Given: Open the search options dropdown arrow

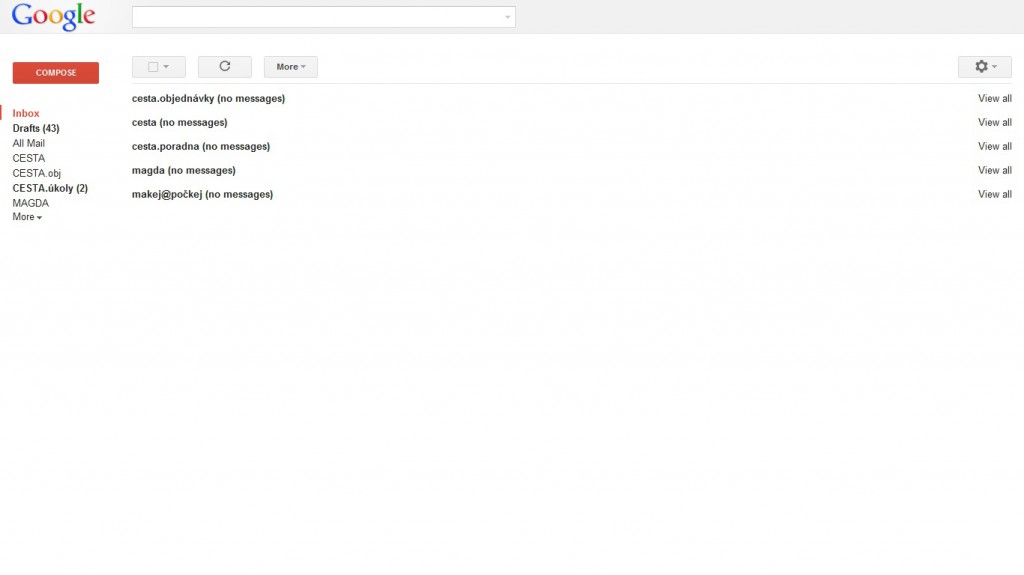Looking at the screenshot, I should point(507,17).
